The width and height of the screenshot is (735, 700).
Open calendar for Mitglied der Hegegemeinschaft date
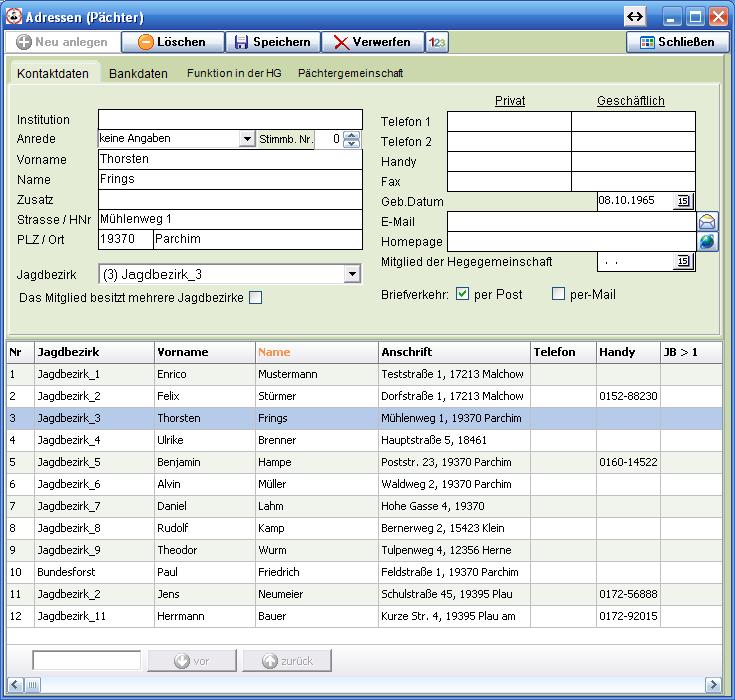pyautogui.click(x=683, y=262)
